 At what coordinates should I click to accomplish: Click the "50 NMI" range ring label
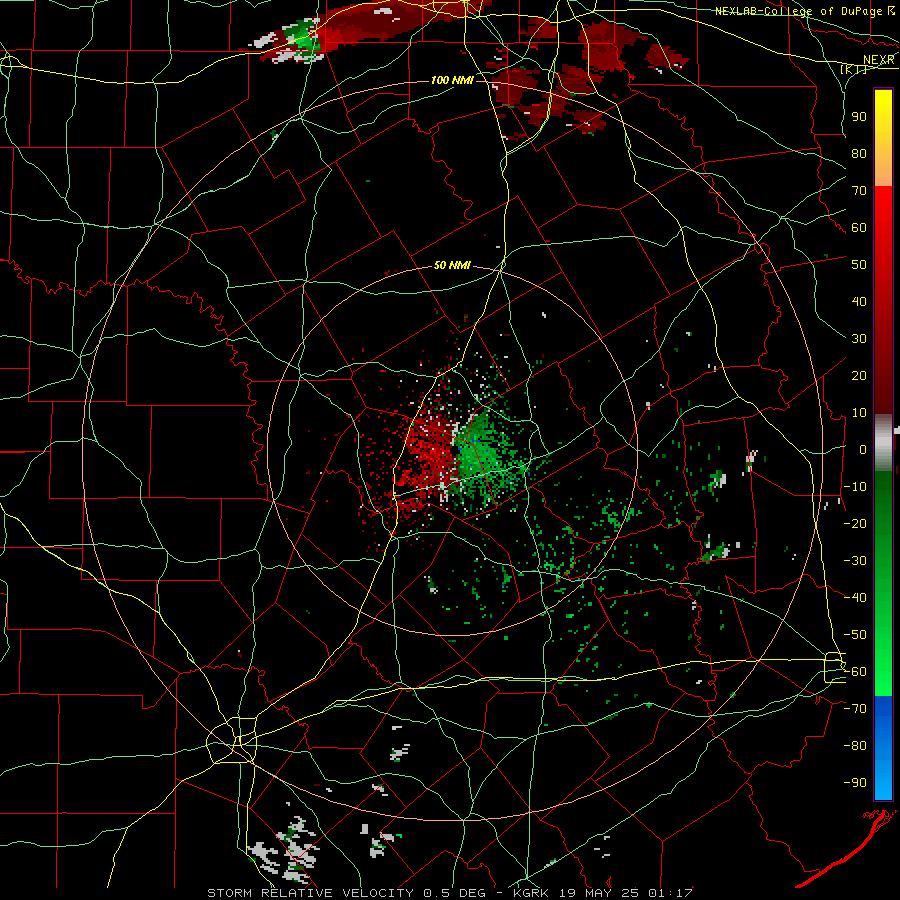click(452, 265)
